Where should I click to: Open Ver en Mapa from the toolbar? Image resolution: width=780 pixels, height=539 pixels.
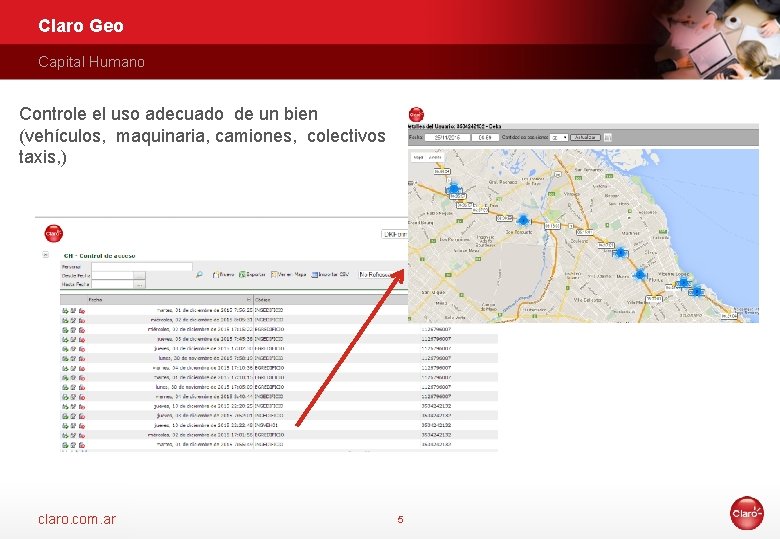tap(289, 274)
